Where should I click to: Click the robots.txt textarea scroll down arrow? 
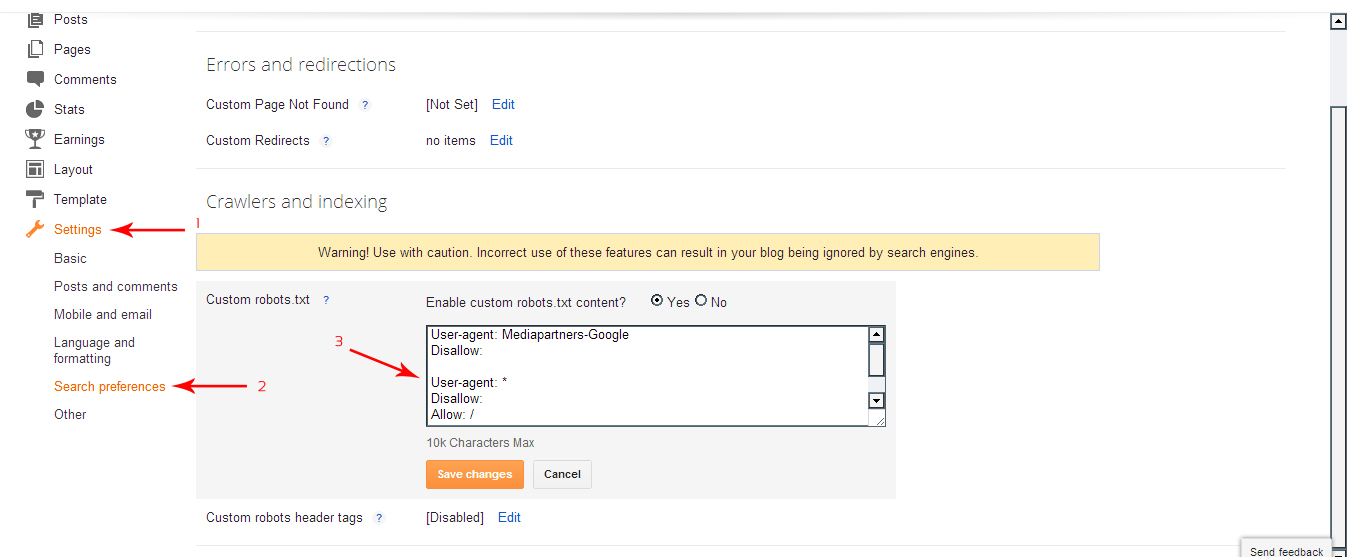coord(876,400)
